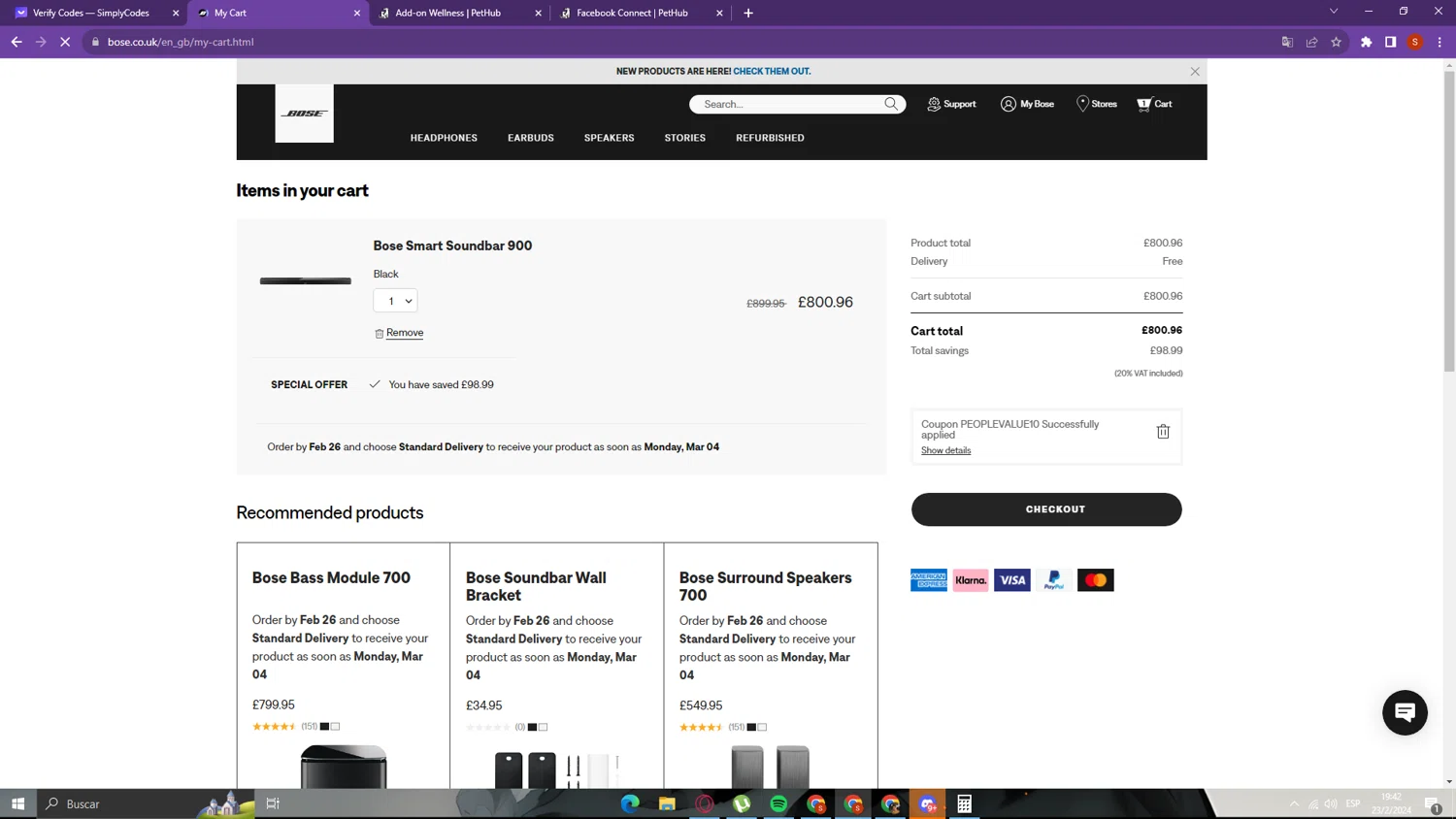Show details of the applied coupon
The image size is (1456, 819).
click(945, 450)
